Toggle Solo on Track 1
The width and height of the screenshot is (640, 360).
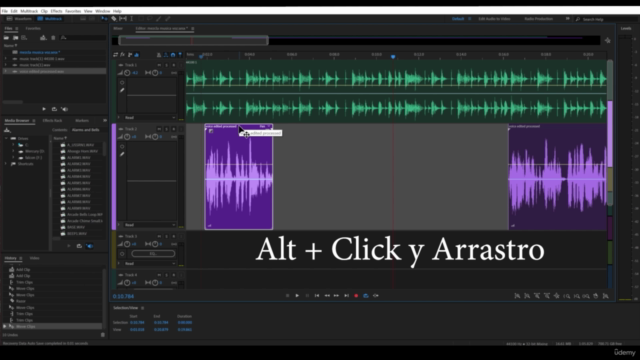click(167, 65)
